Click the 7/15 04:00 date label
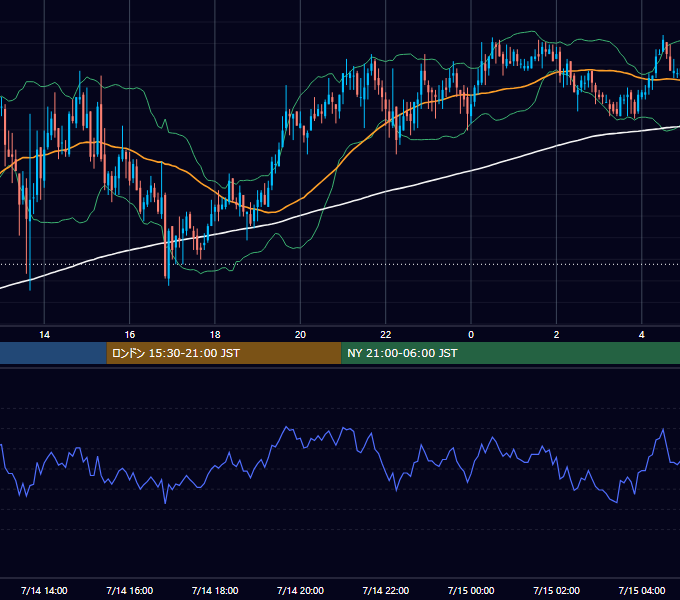Viewport: 680px width, 600px height. [x=641, y=590]
